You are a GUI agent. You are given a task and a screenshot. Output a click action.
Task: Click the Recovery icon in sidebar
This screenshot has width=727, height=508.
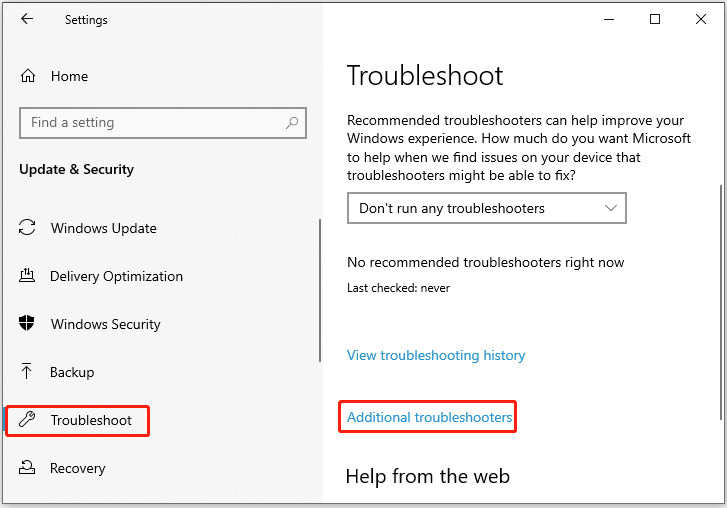pos(27,467)
